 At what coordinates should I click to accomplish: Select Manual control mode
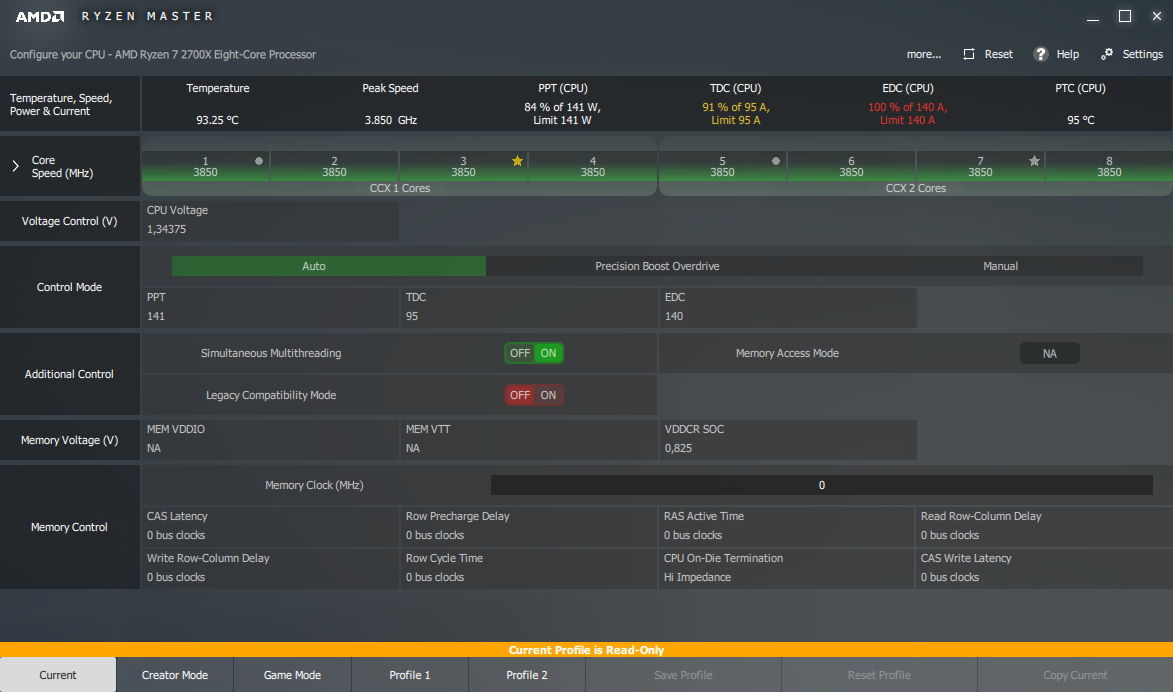[1000, 266]
